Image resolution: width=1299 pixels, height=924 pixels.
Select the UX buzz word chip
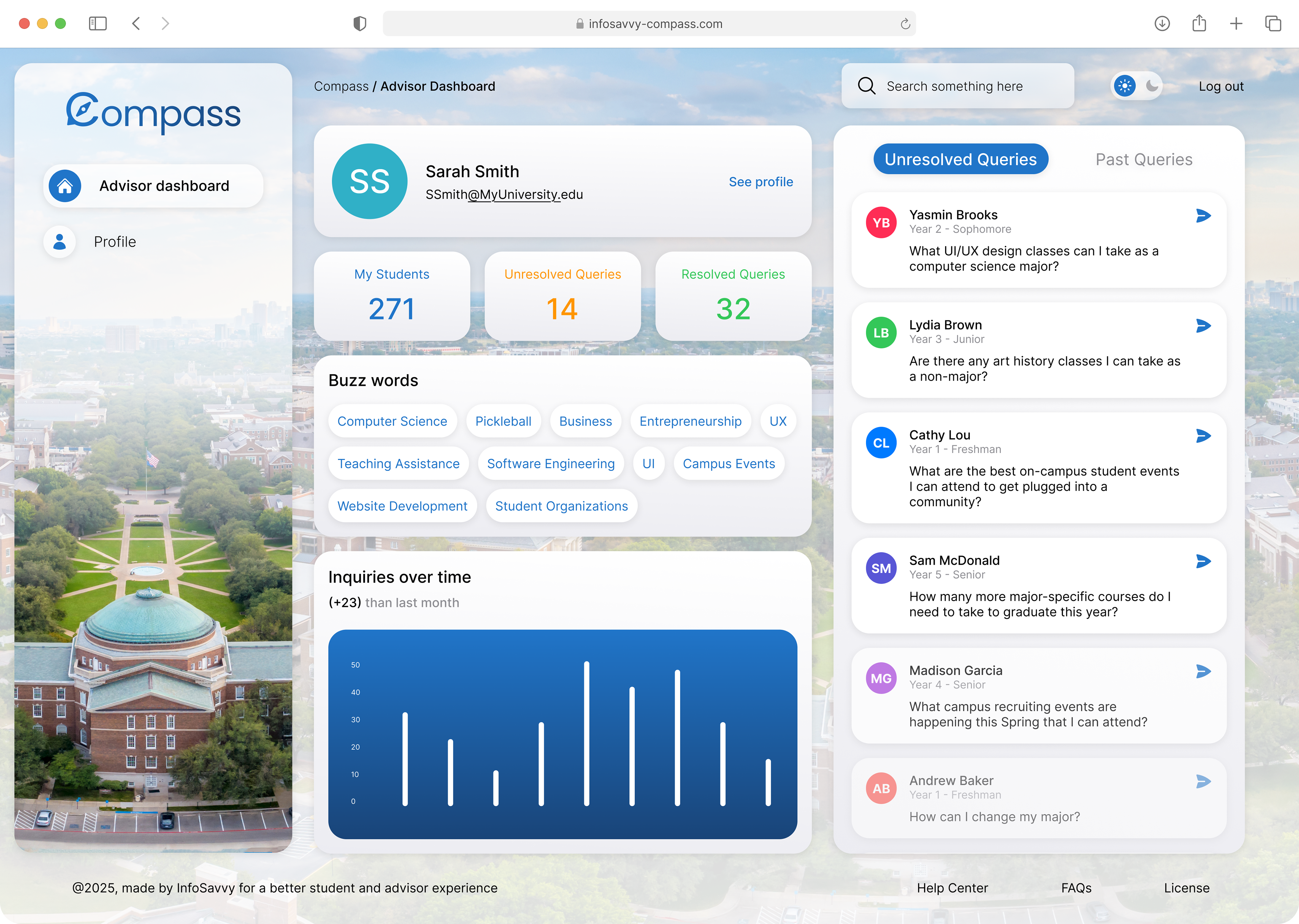click(x=778, y=422)
